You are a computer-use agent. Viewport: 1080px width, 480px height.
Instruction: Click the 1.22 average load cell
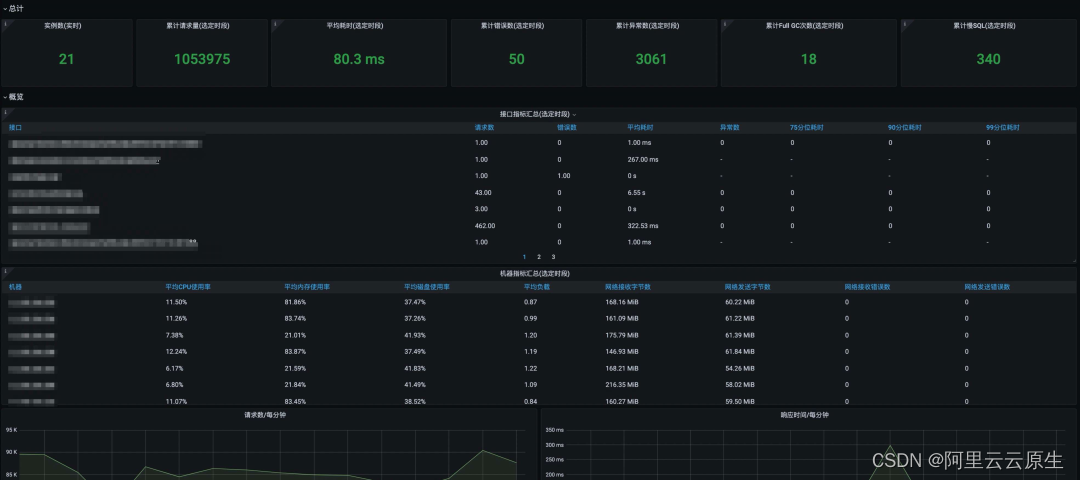530,368
